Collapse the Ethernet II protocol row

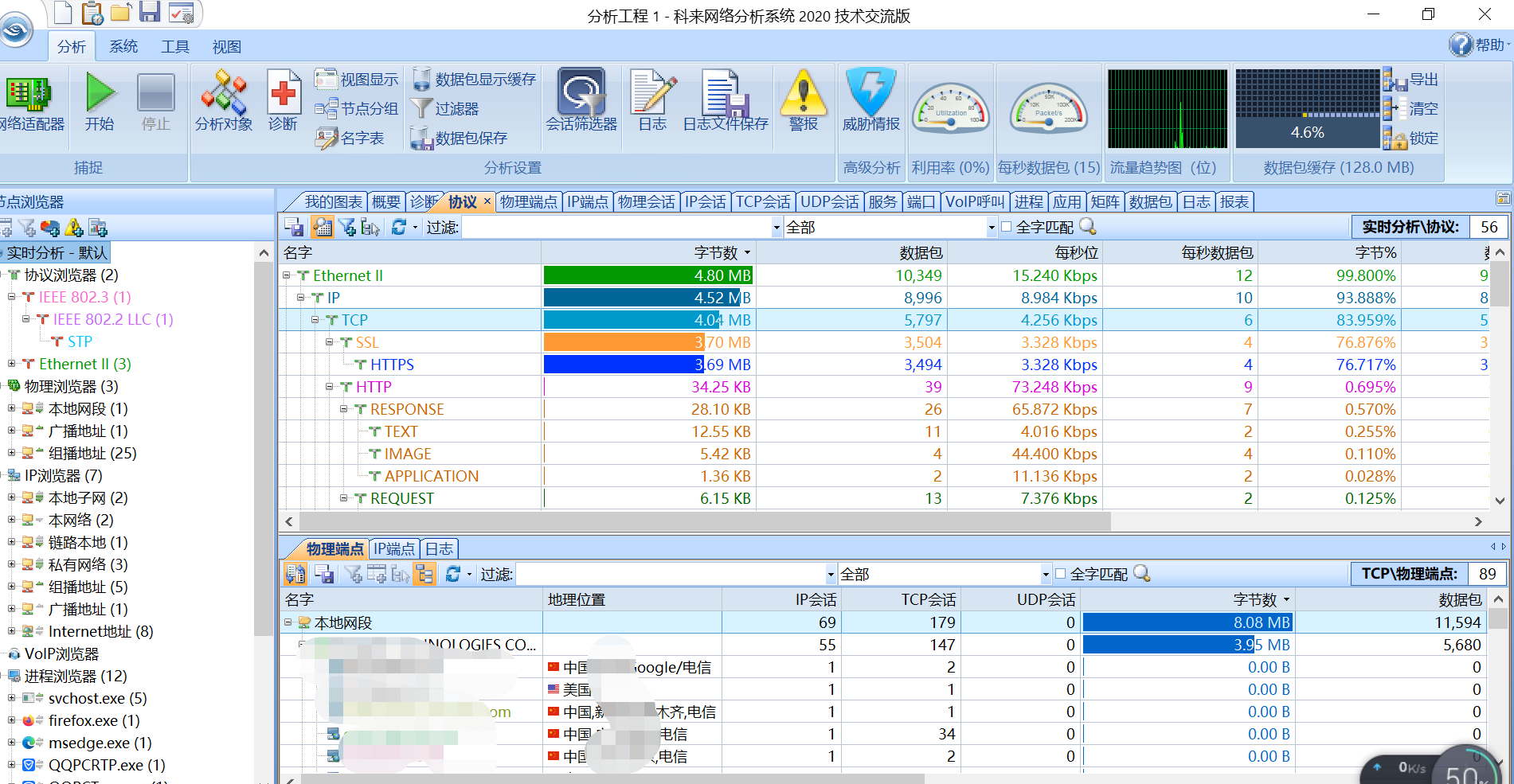click(287, 275)
